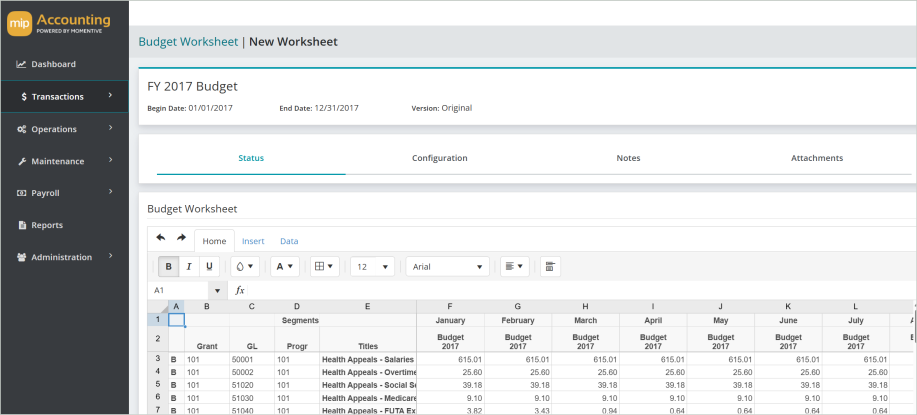Image resolution: width=917 pixels, height=415 pixels.
Task: Click the Budget Worksheet breadcrumb link
Action: coord(187,42)
